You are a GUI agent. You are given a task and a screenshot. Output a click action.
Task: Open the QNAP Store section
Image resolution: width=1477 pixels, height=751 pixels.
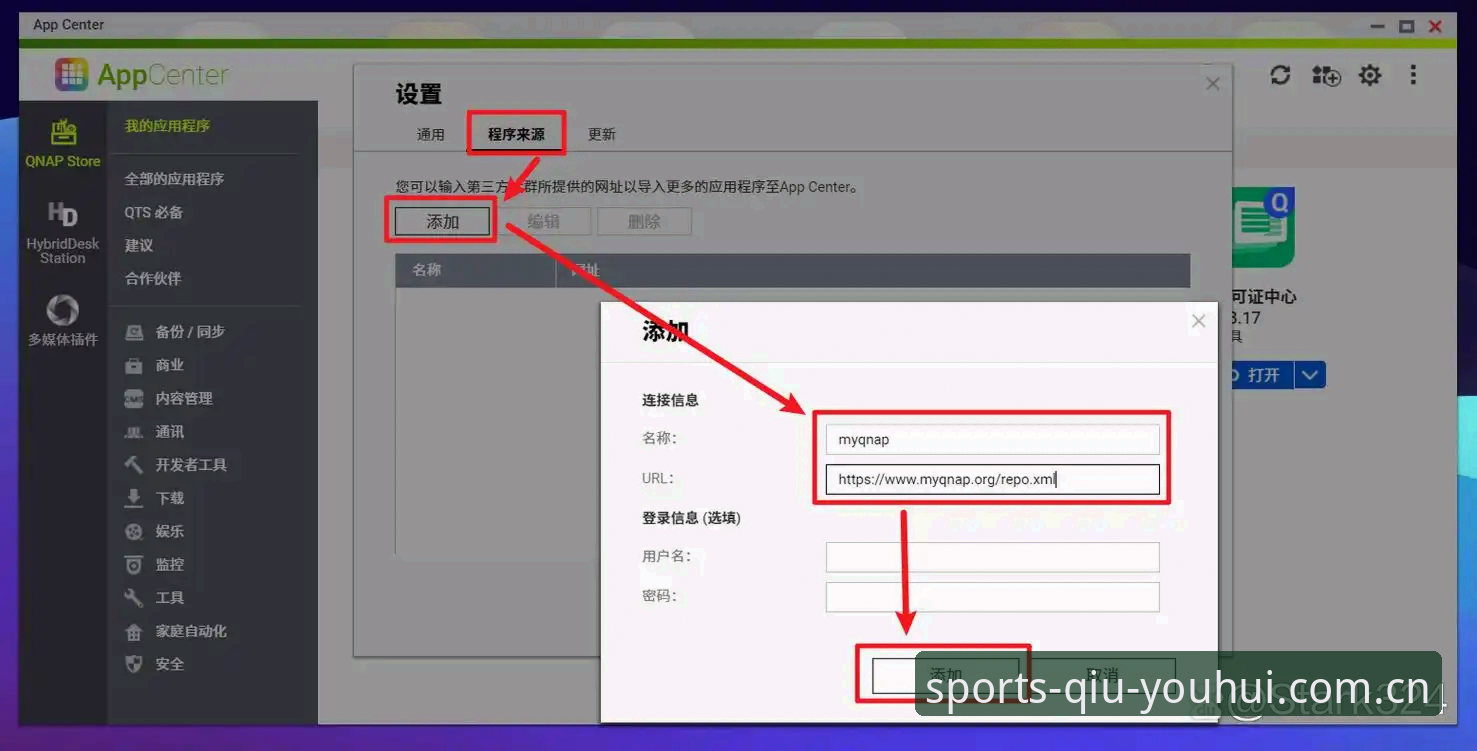[x=63, y=143]
